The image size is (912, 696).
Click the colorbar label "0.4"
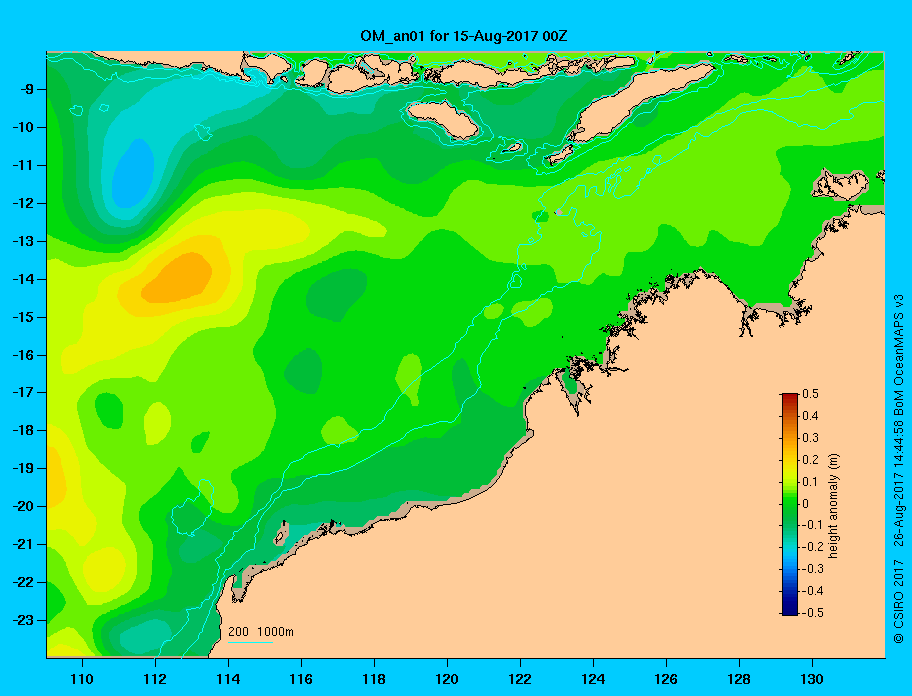click(810, 416)
